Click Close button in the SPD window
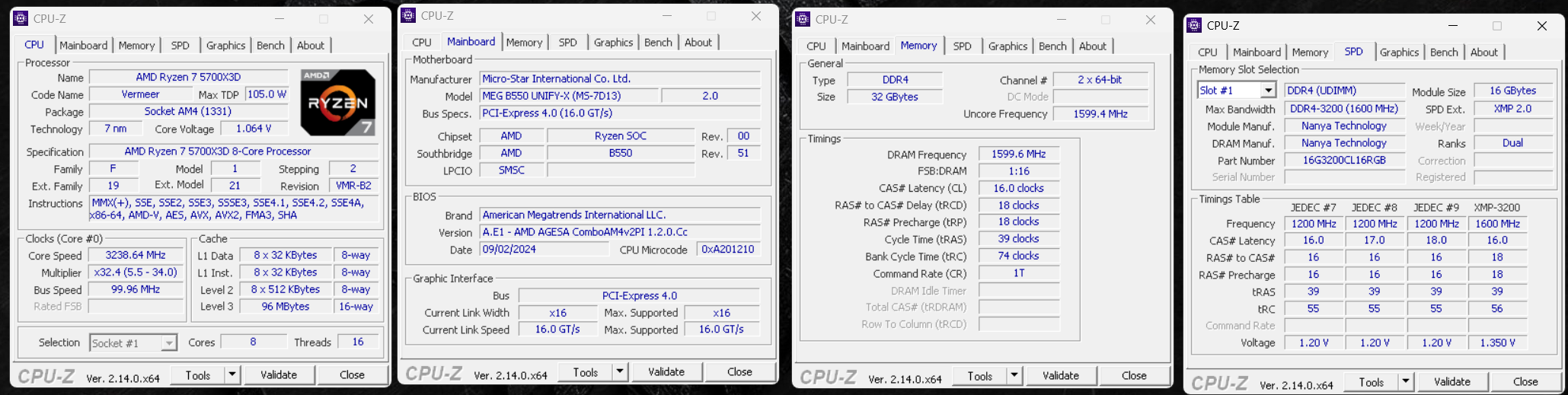 click(x=1525, y=381)
